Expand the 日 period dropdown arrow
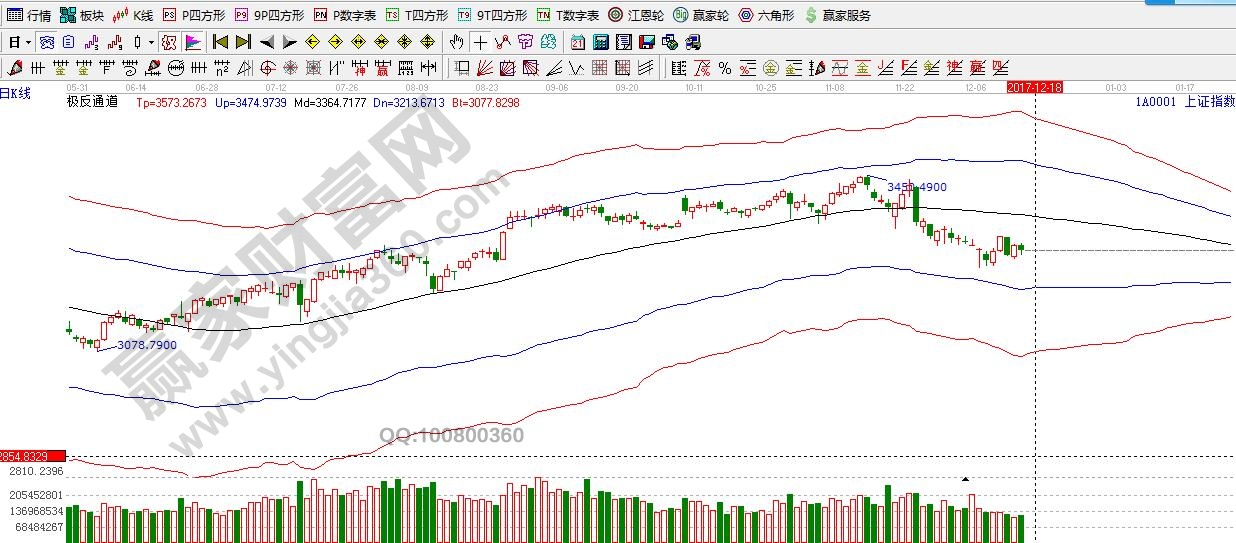1236x543 pixels. (28, 42)
